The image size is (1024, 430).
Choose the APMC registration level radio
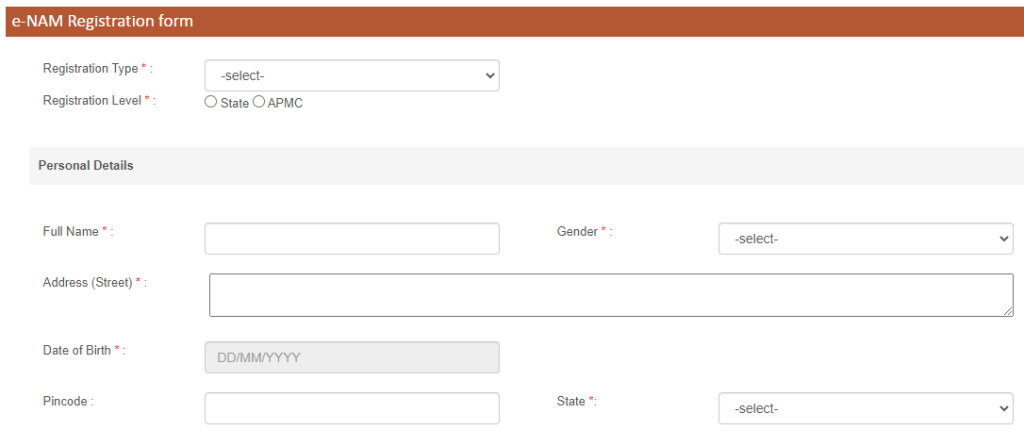coord(259,102)
